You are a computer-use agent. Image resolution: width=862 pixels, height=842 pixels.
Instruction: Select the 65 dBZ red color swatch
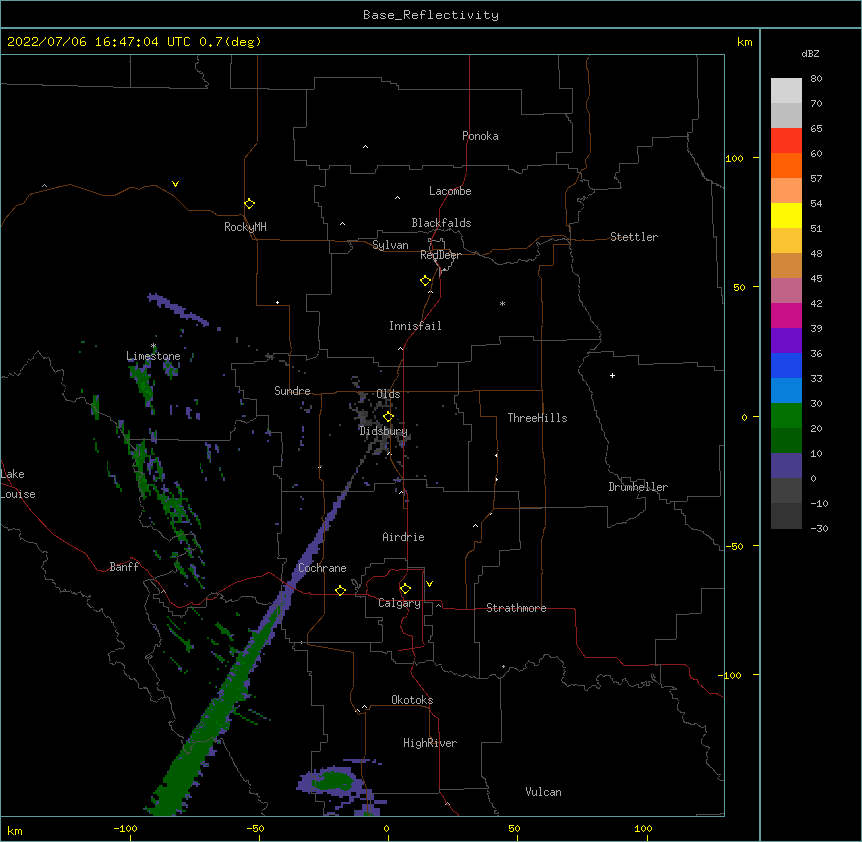coord(786,140)
